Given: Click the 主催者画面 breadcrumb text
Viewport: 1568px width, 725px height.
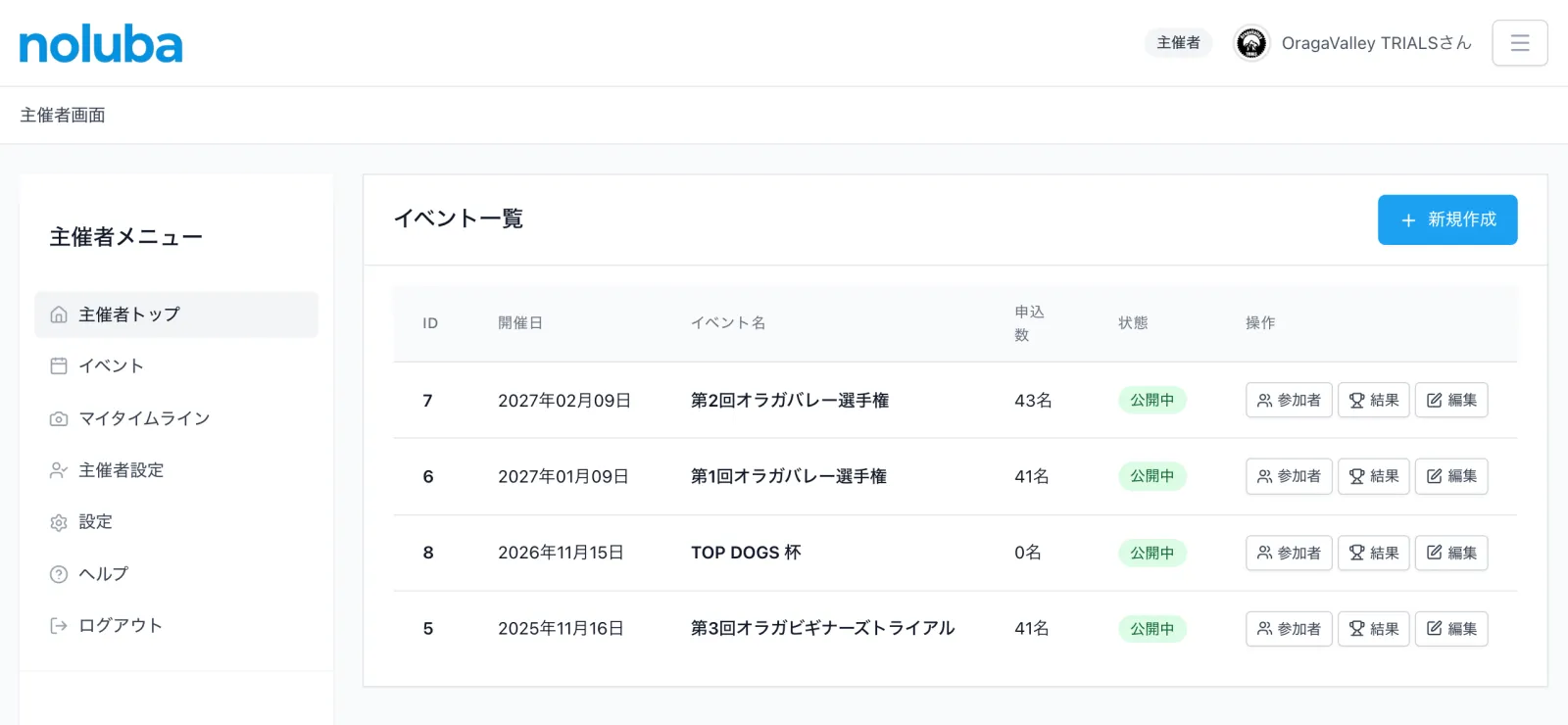Looking at the screenshot, I should point(63,116).
